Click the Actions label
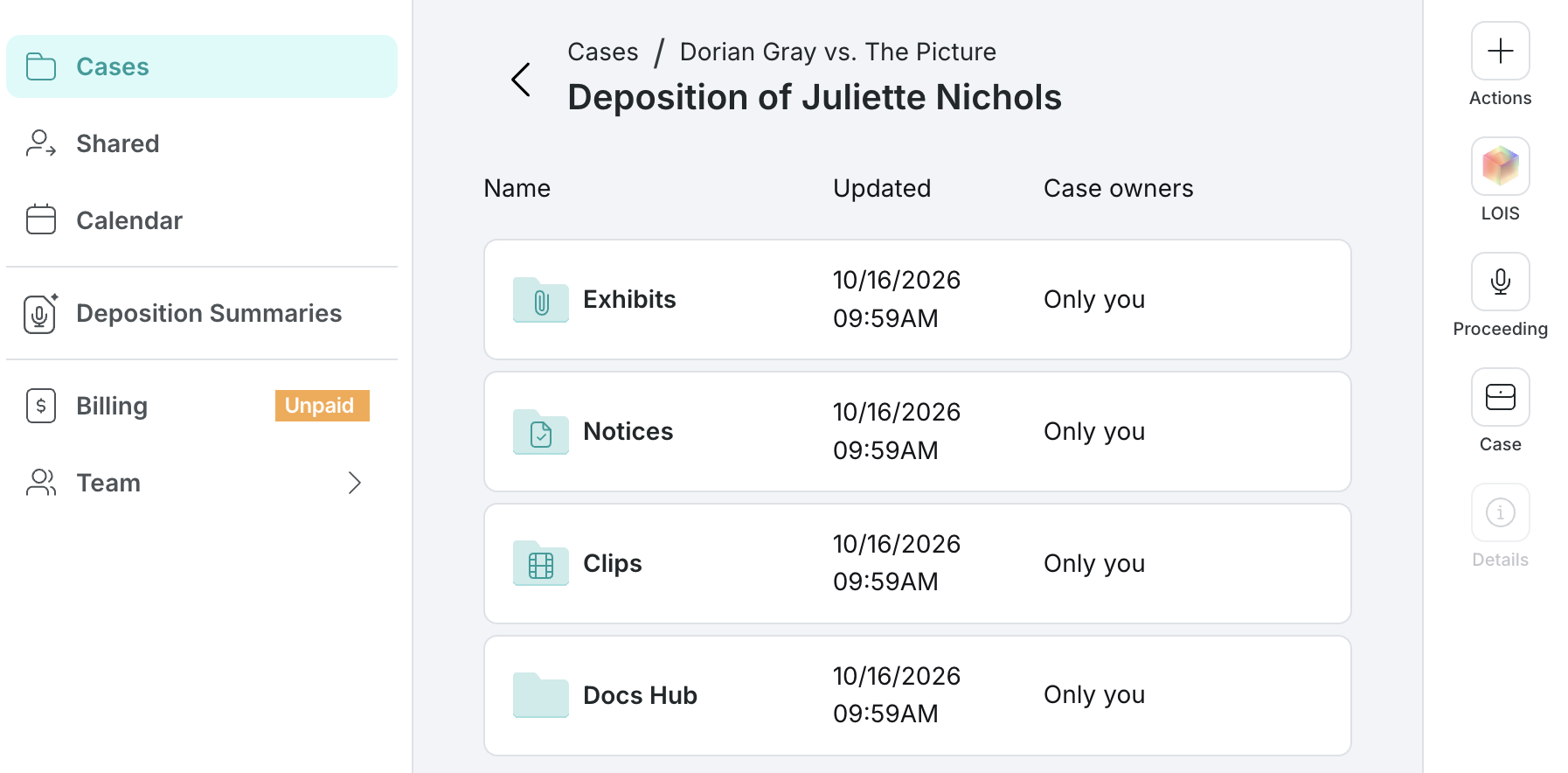 (x=1500, y=98)
